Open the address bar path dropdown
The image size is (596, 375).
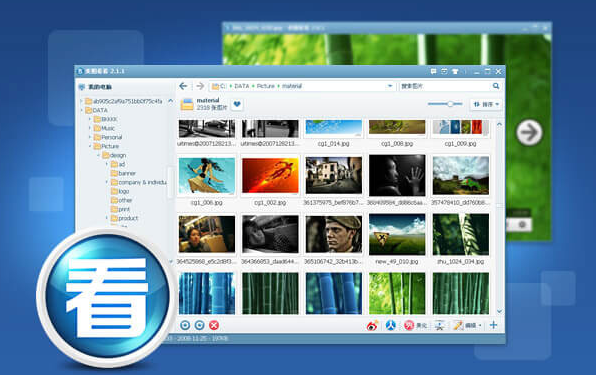pyautogui.click(x=390, y=86)
